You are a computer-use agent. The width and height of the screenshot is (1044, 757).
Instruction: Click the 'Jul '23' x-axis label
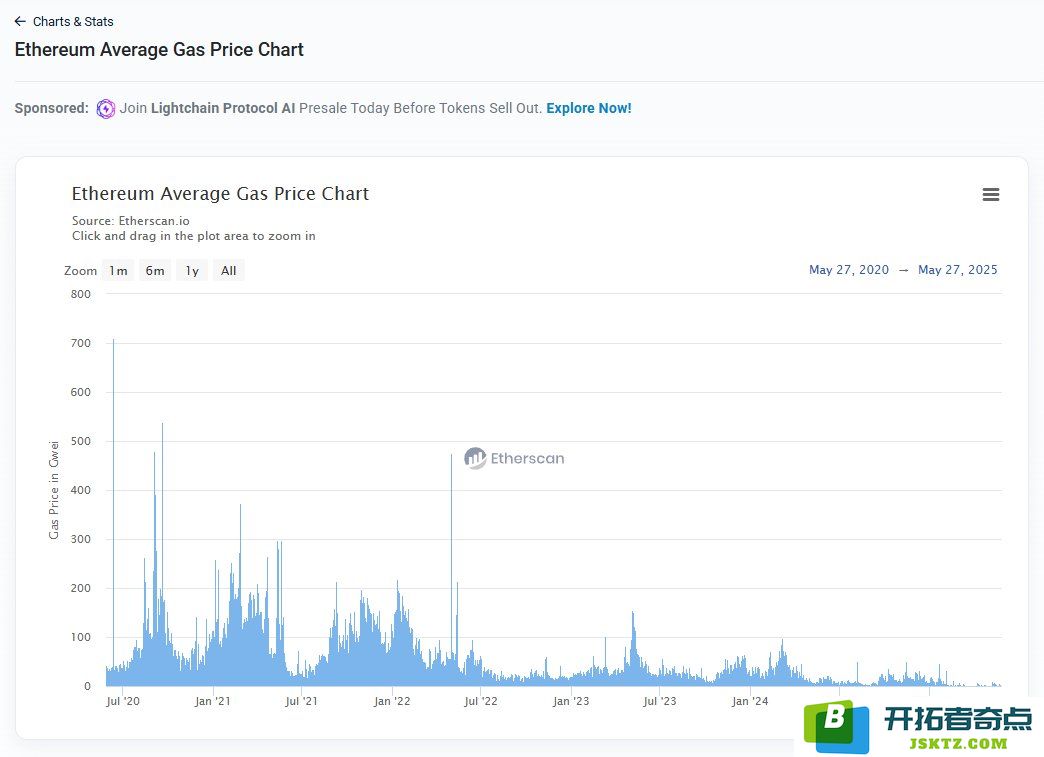point(660,701)
